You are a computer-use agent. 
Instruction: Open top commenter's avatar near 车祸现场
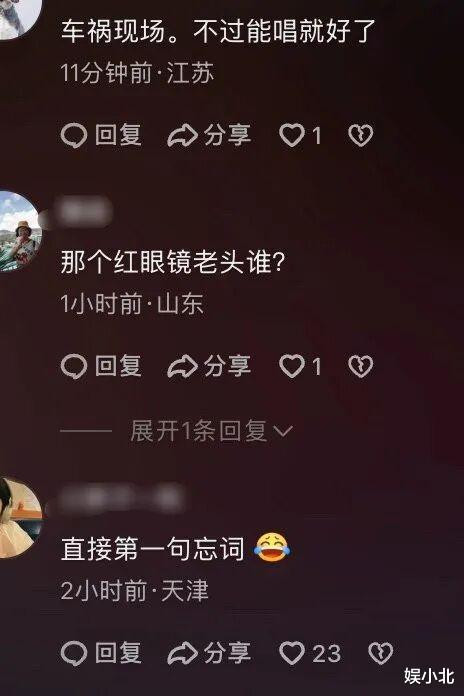19,18
